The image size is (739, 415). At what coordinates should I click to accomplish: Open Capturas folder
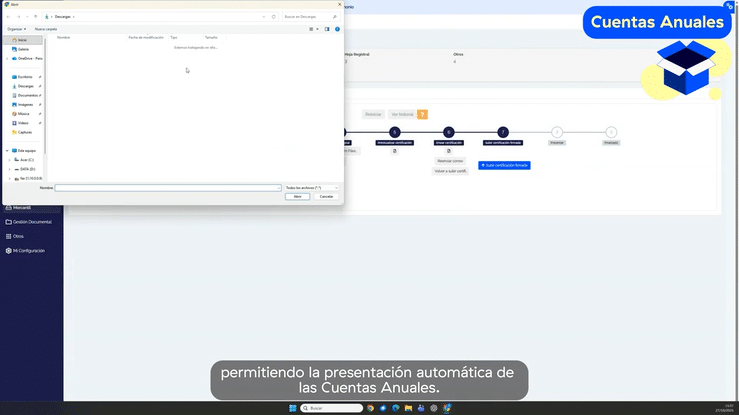[x=25, y=132]
